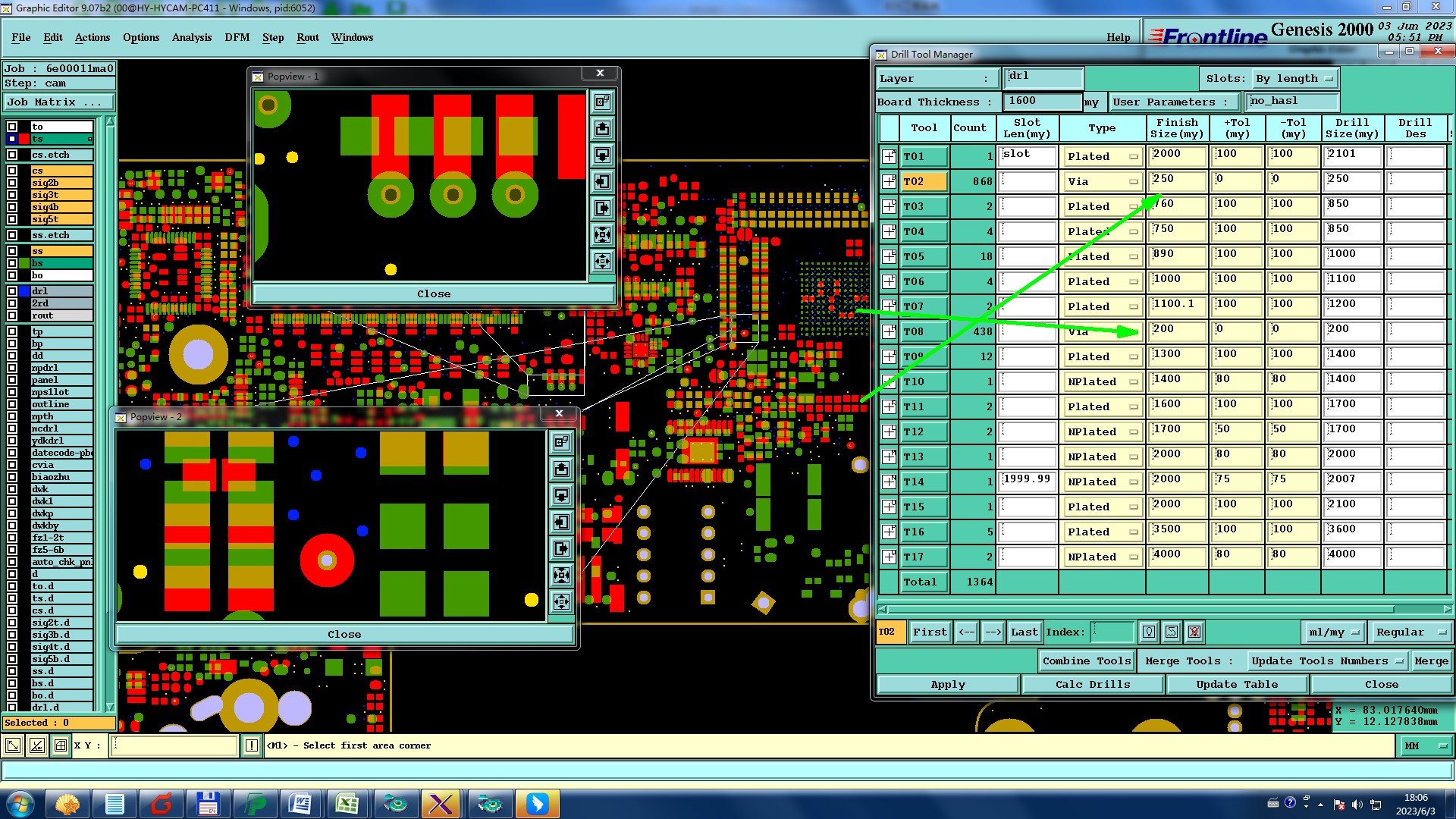The image size is (1456, 819).
Task: Open the MM units dropdown in status bar
Action: 1426,746
